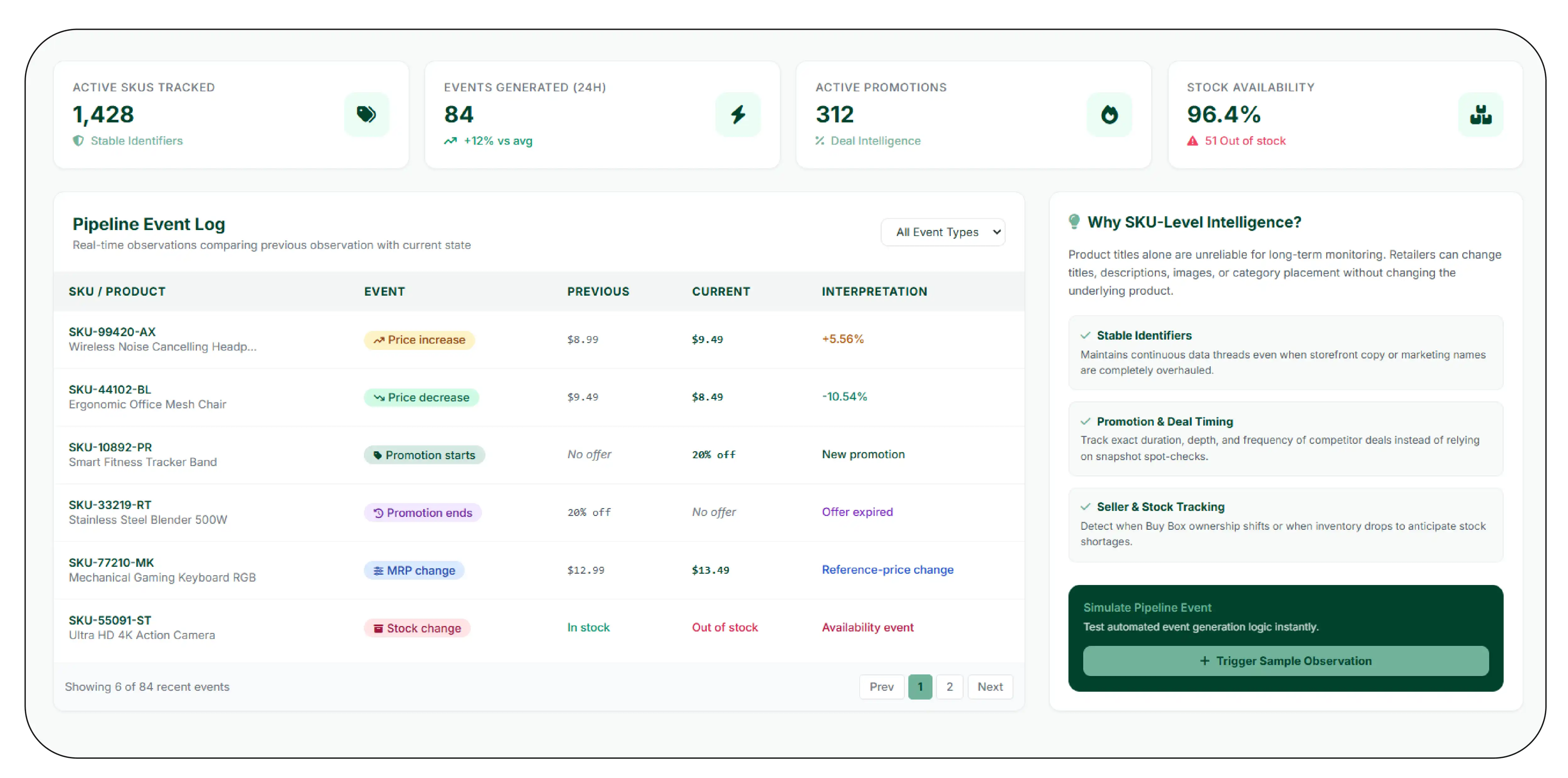The width and height of the screenshot is (1568, 778).
Task: Click the SKU / PRODUCT column header
Action: 117,291
